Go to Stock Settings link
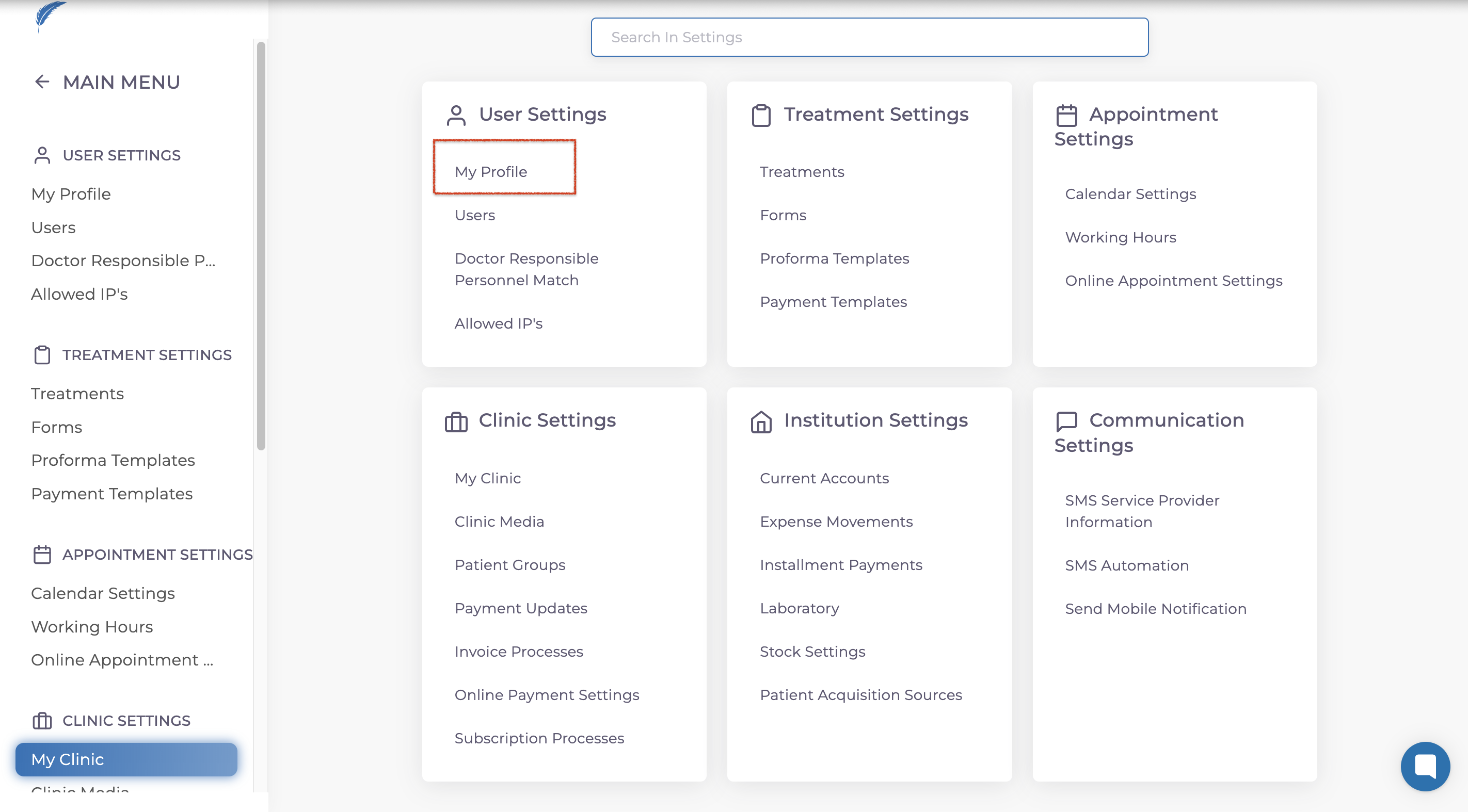 tap(812, 651)
